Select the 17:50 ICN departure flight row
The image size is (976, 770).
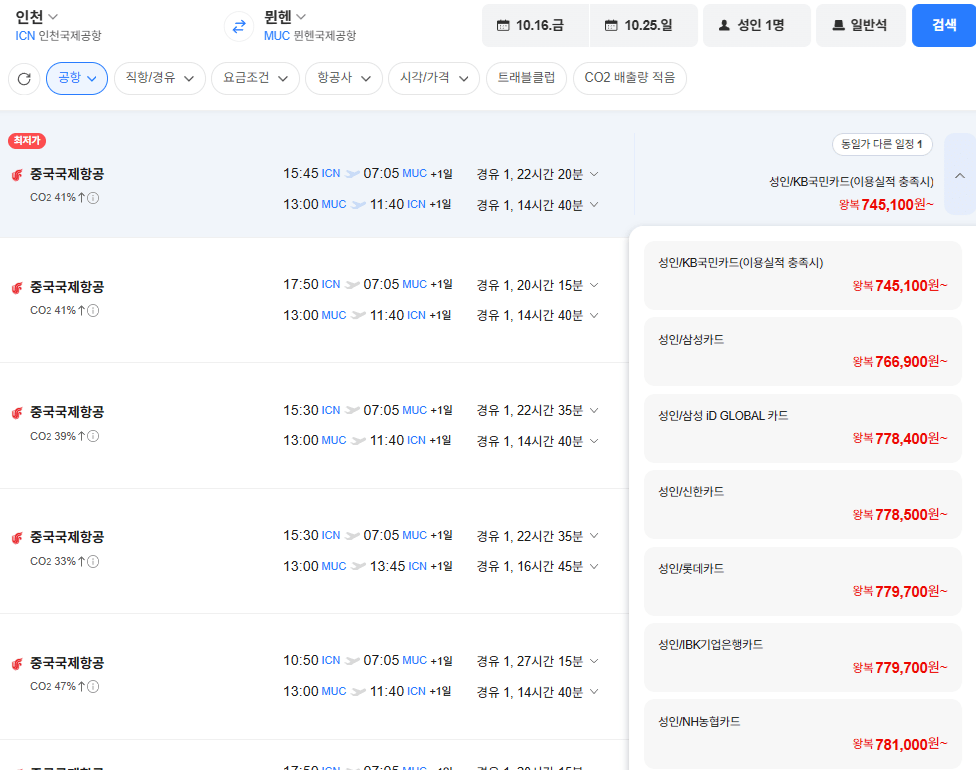tap(314, 300)
